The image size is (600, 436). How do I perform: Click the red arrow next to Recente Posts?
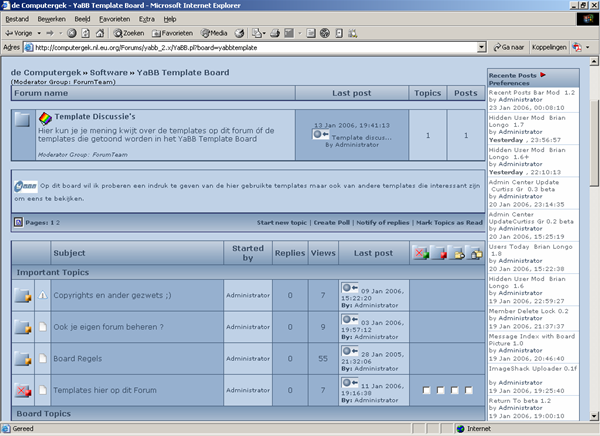(x=543, y=75)
